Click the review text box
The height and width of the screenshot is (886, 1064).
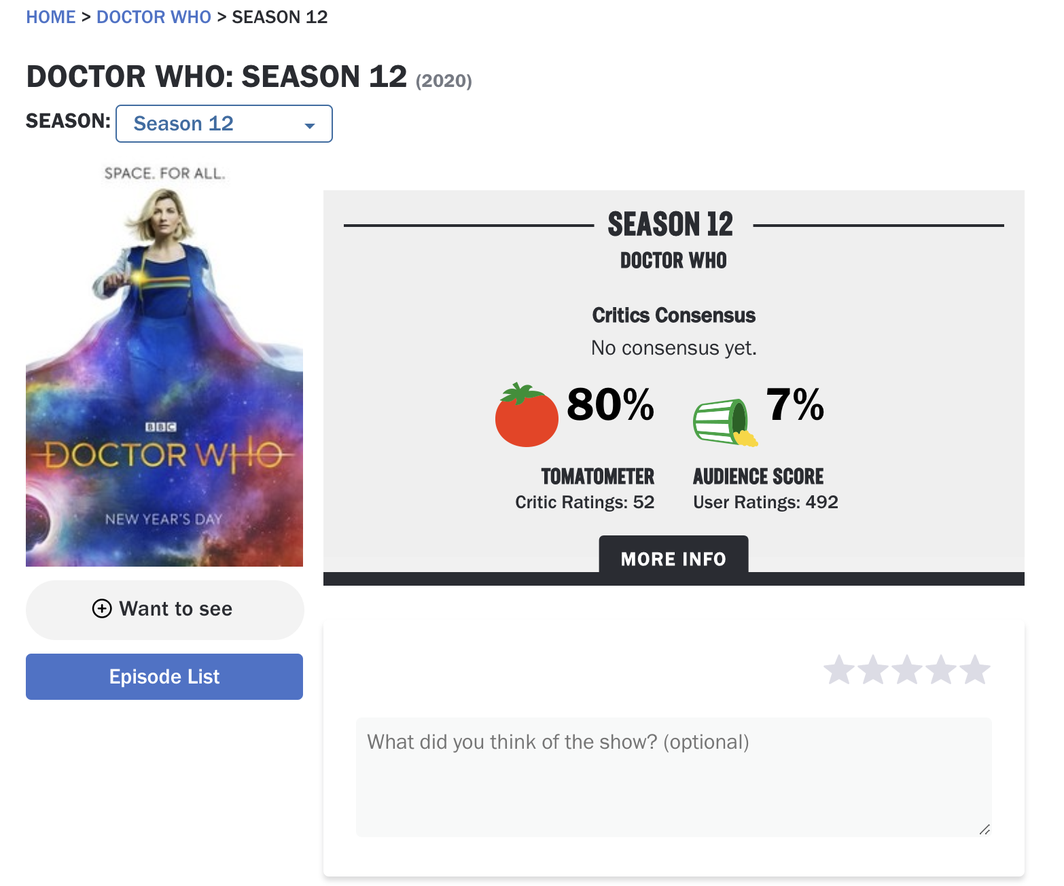point(673,776)
